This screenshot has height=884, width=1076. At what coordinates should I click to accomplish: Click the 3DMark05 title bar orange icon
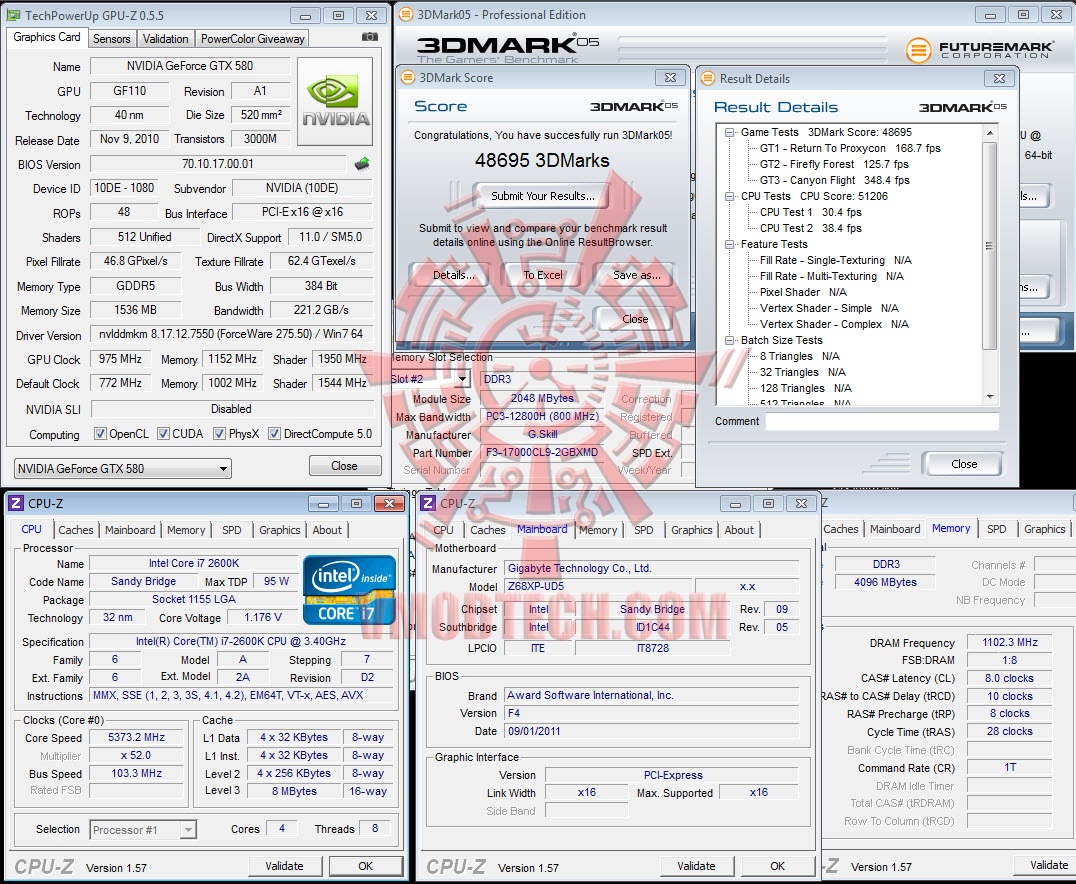(x=406, y=14)
